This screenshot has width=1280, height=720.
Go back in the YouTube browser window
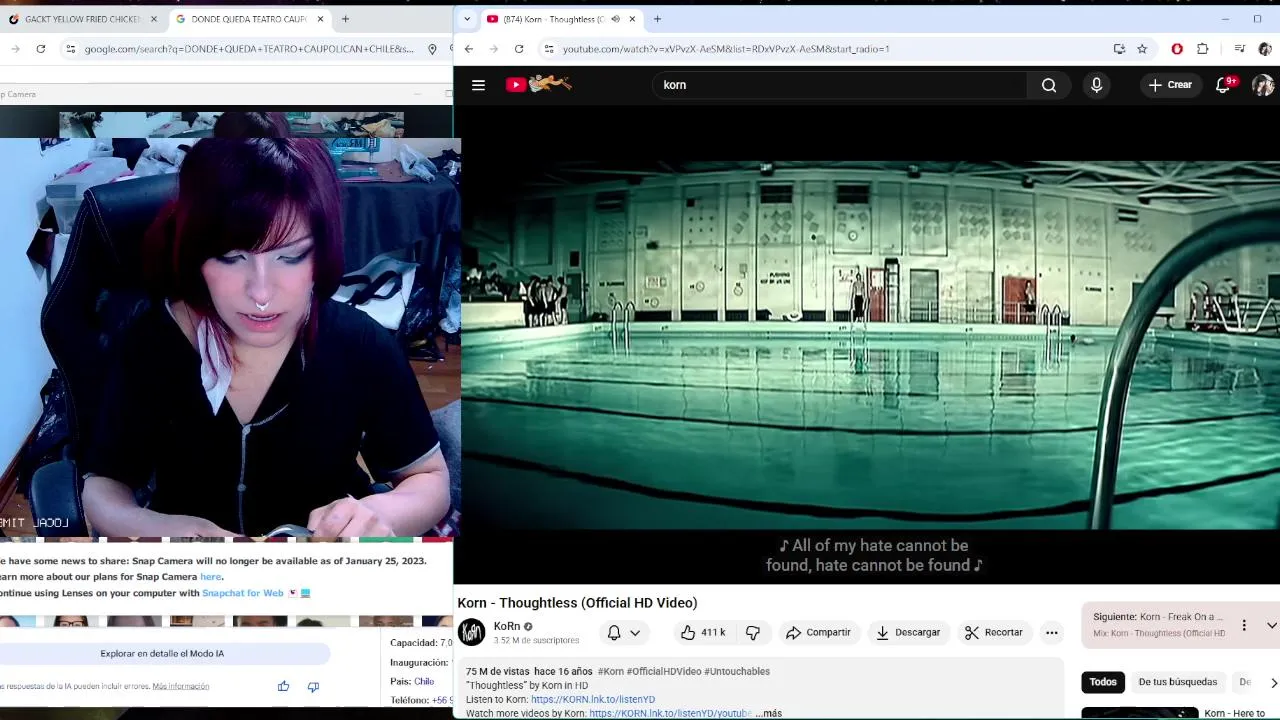(468, 49)
